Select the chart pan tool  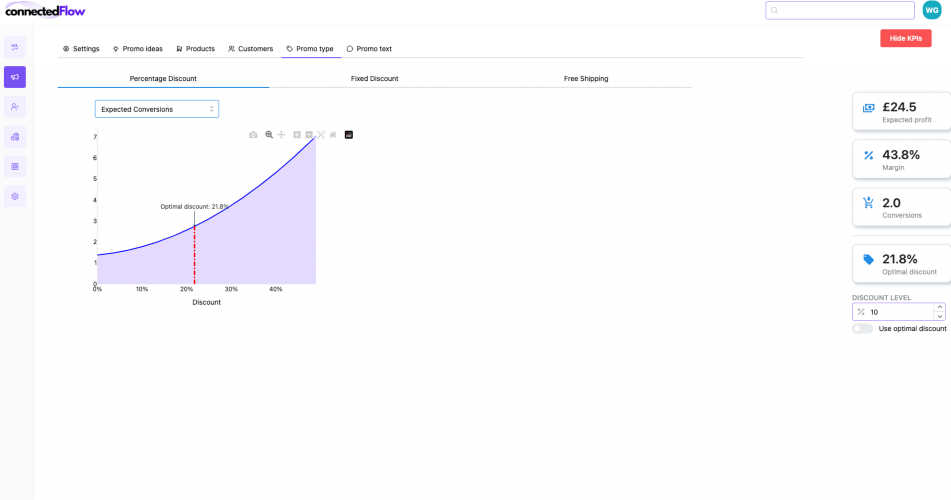281,135
